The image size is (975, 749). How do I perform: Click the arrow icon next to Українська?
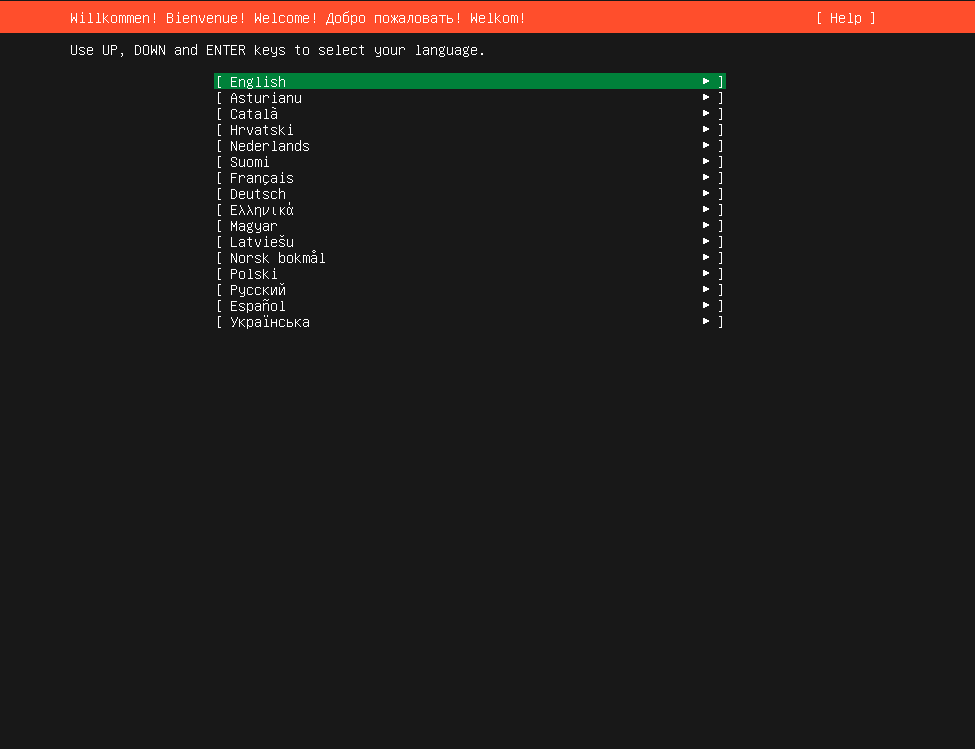click(706, 321)
